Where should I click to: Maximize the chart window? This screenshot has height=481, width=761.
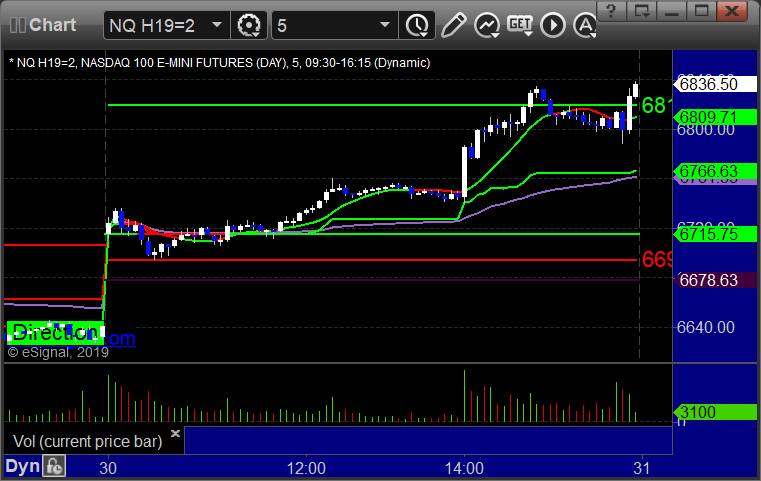coord(701,11)
